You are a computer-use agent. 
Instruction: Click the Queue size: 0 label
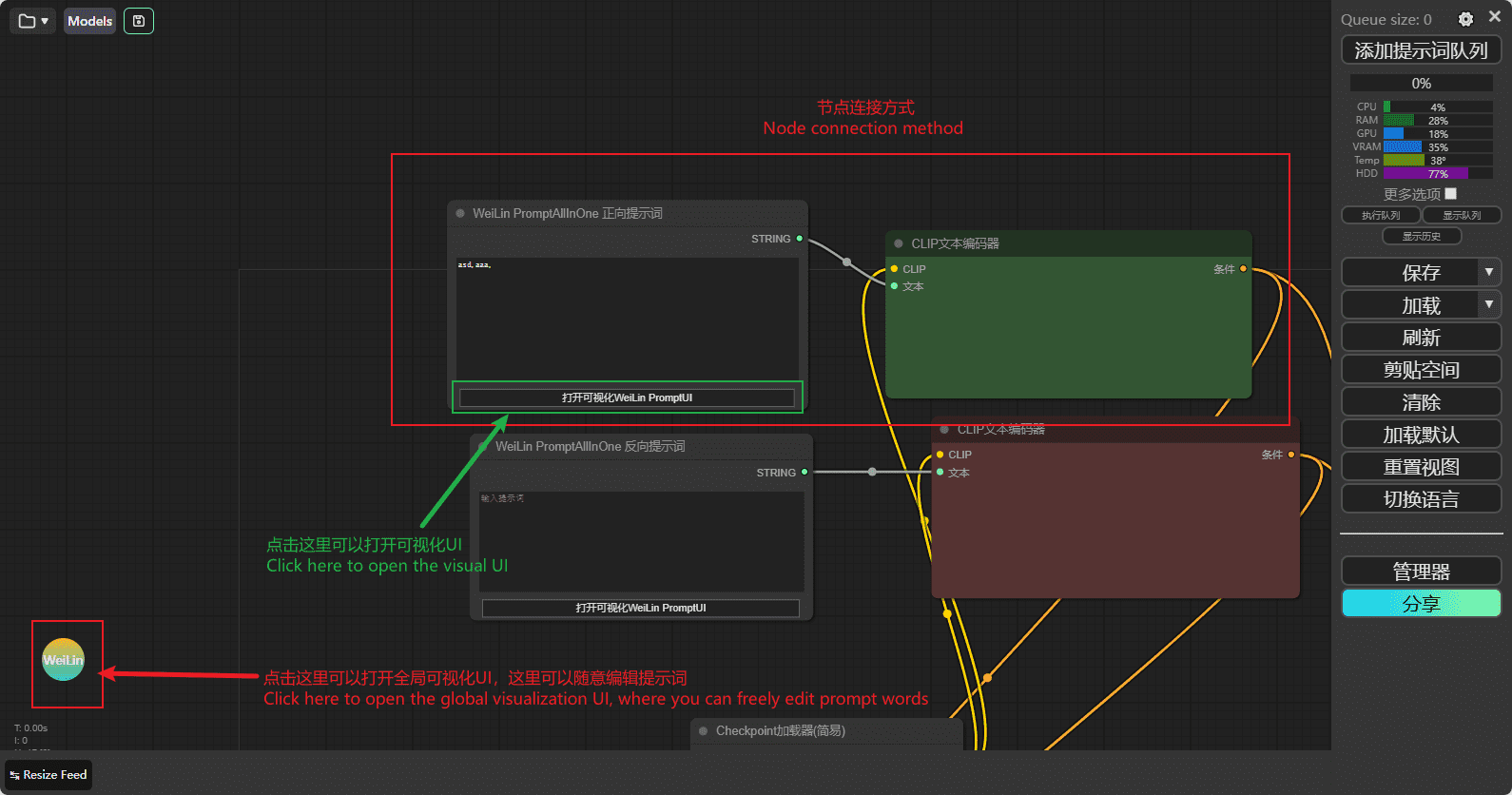click(1386, 20)
